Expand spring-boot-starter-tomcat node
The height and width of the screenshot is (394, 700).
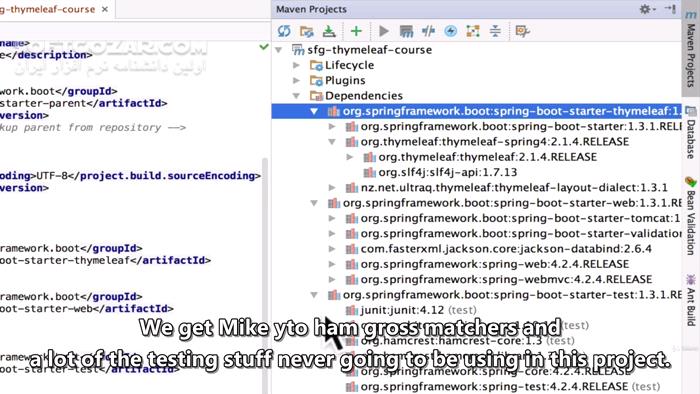pos(332,218)
